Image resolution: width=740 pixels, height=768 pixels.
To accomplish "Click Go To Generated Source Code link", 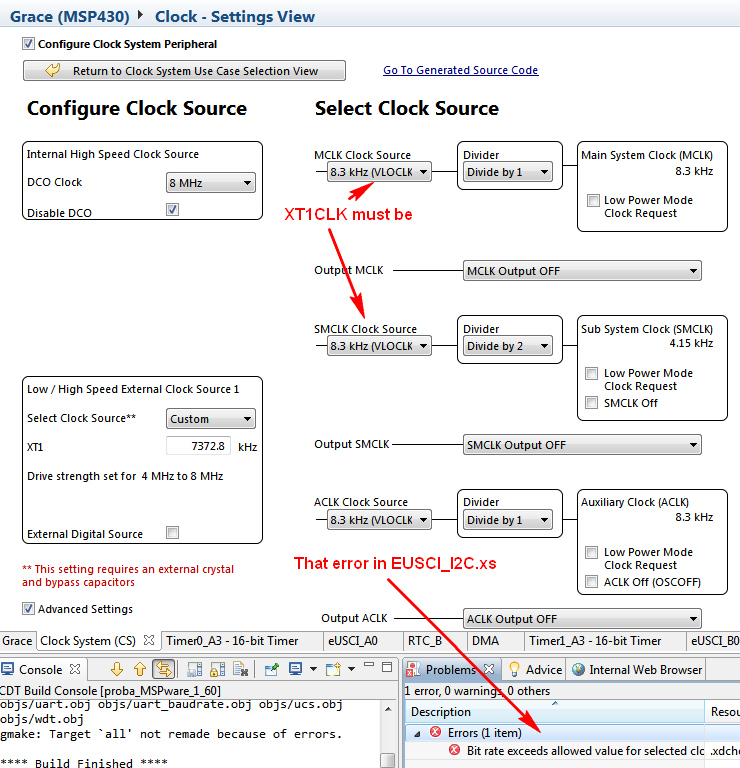I will pyautogui.click(x=460, y=70).
